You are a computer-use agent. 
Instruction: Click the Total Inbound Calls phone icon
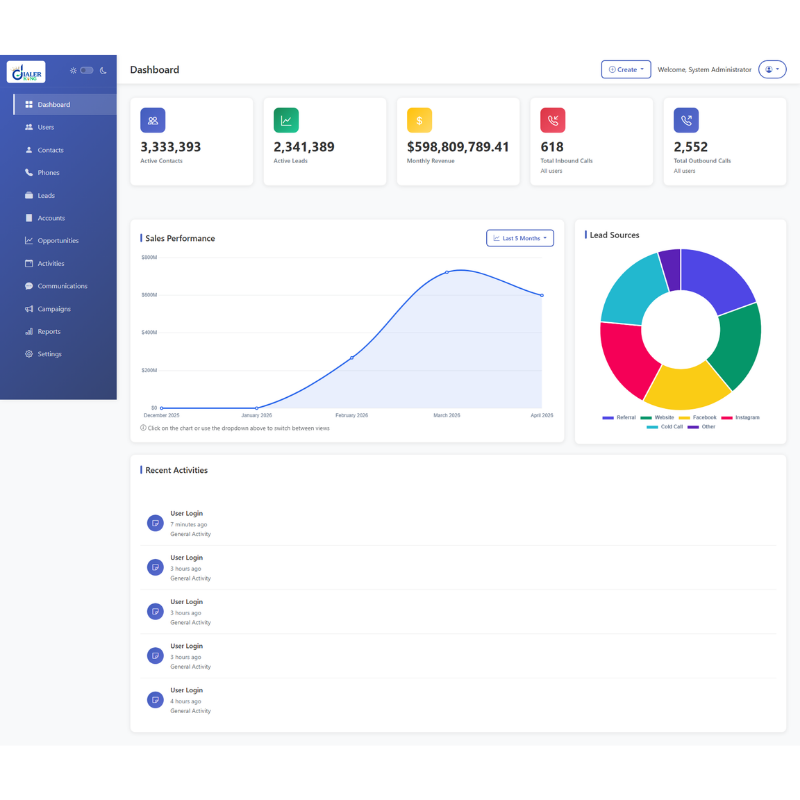click(553, 120)
